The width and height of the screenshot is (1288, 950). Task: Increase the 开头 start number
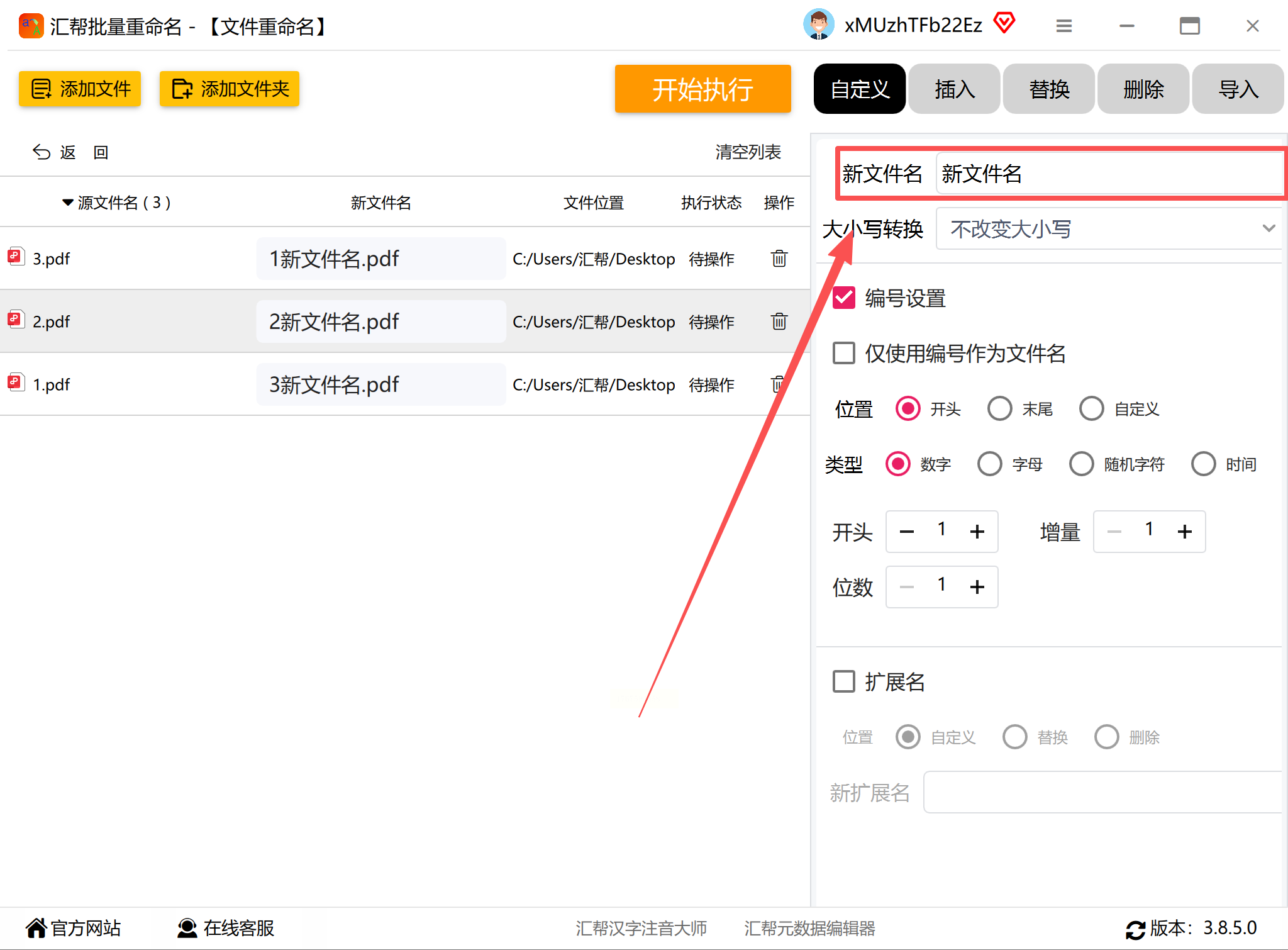click(x=977, y=532)
